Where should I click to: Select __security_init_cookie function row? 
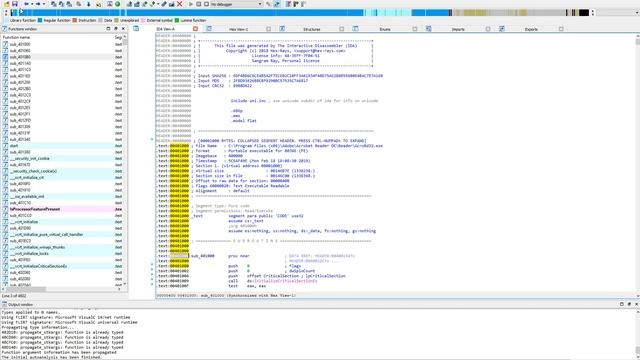[x=62, y=158]
